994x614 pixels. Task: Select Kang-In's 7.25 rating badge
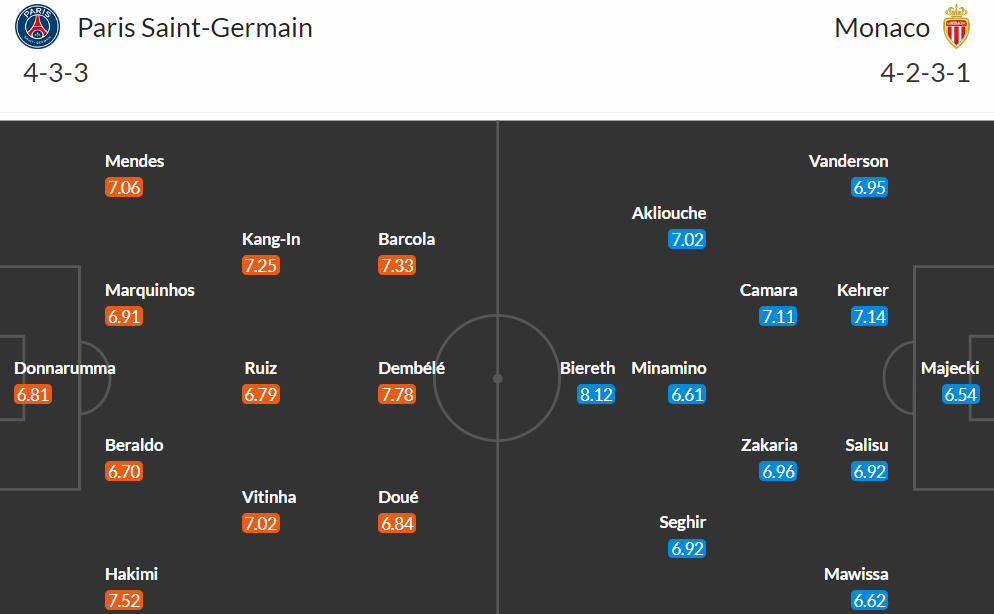261,265
